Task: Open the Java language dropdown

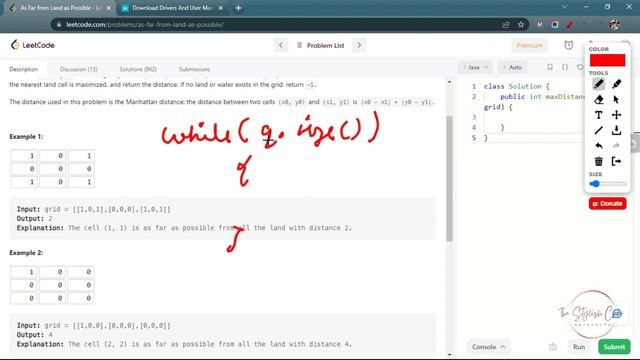Action: [476, 67]
